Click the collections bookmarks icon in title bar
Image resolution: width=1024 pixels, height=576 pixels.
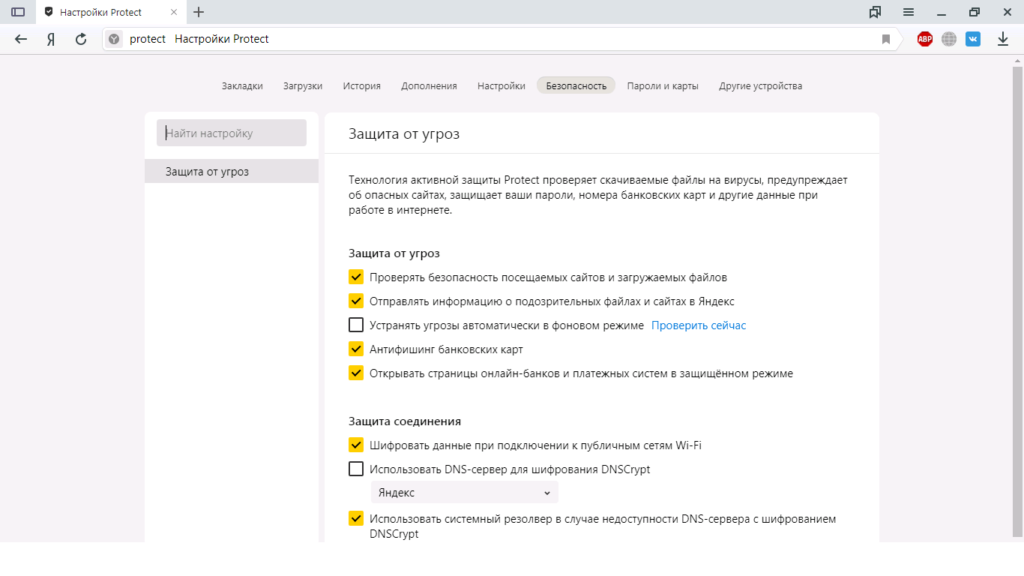875,12
